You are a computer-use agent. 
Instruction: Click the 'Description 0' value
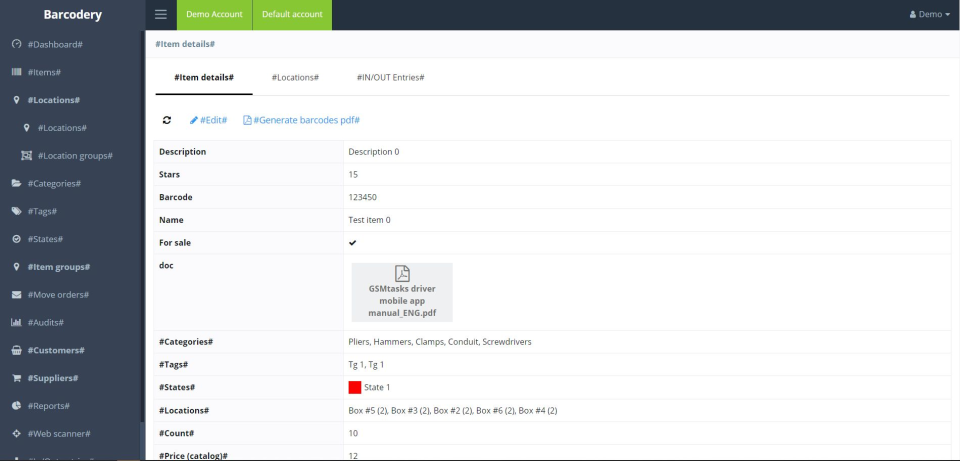[x=373, y=152]
